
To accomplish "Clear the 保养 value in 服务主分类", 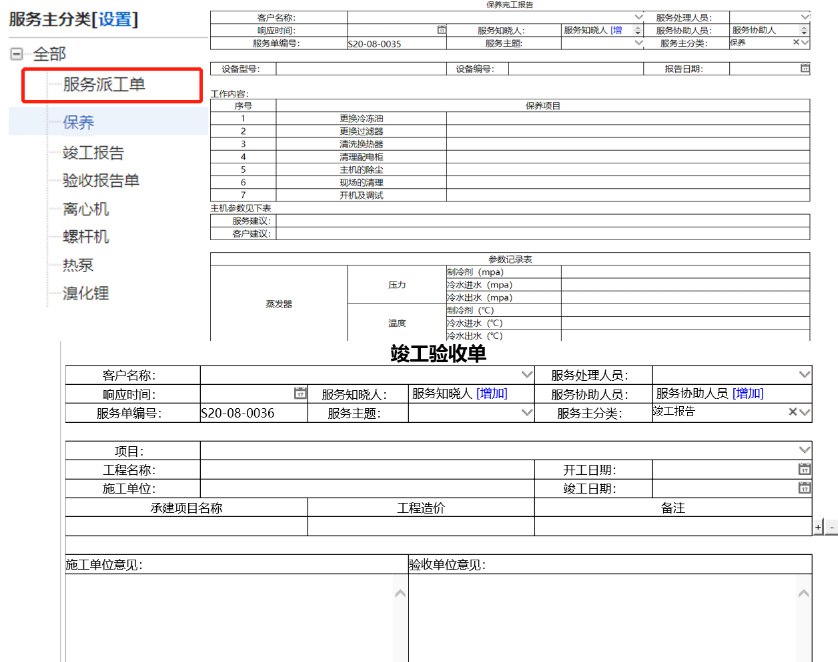I will tap(797, 43).
